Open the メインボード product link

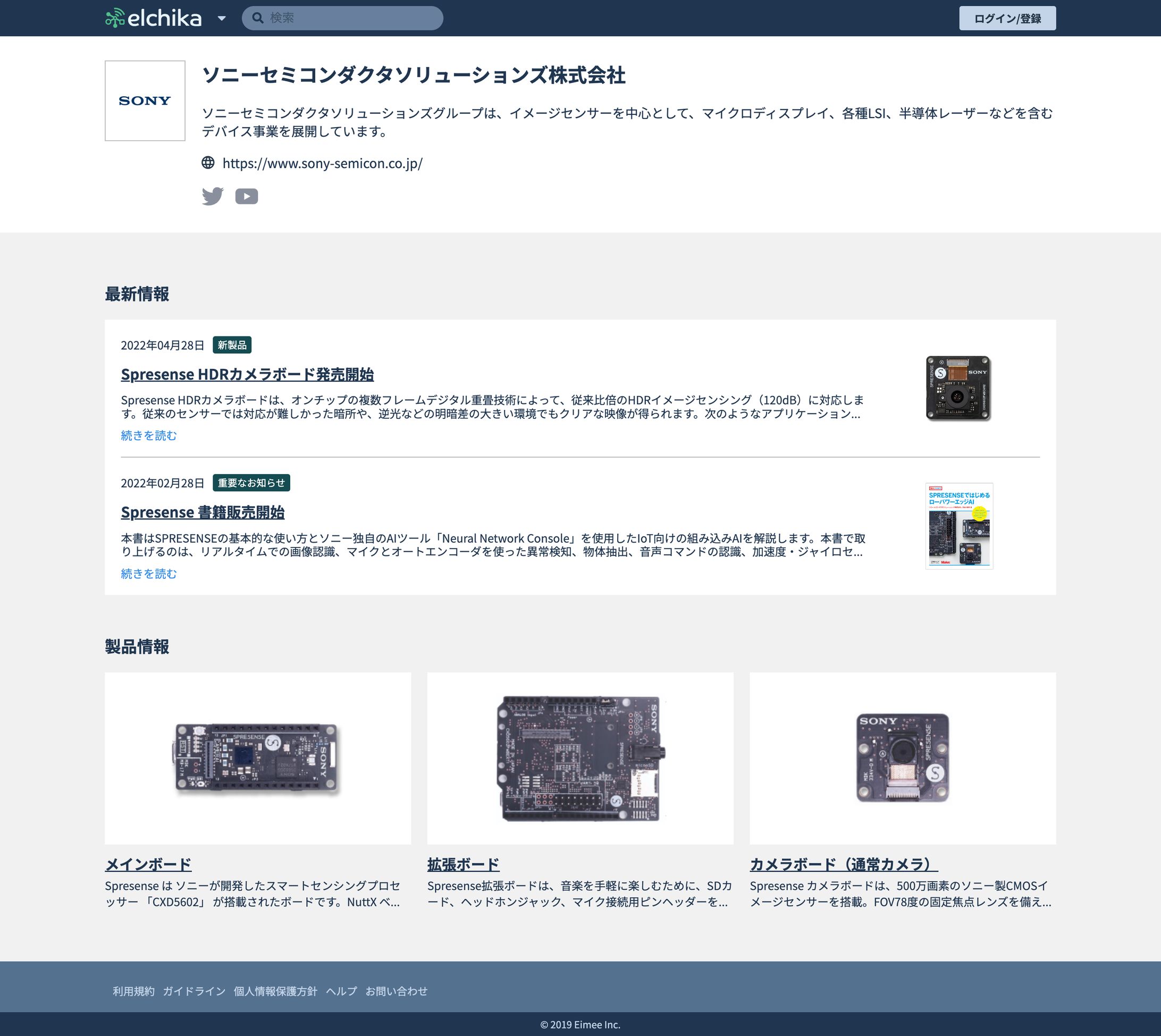click(148, 864)
